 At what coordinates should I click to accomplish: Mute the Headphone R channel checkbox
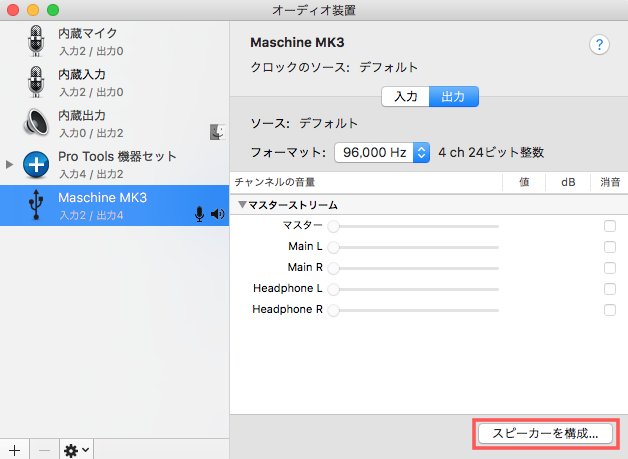point(610,310)
